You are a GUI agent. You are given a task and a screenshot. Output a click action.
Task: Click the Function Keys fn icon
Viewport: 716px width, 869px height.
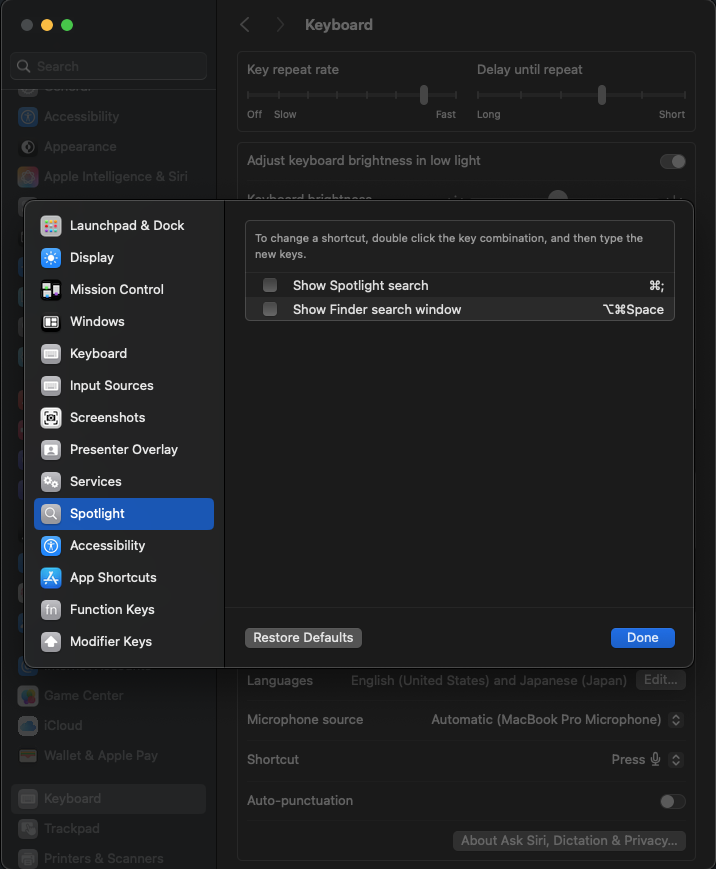[x=51, y=610]
